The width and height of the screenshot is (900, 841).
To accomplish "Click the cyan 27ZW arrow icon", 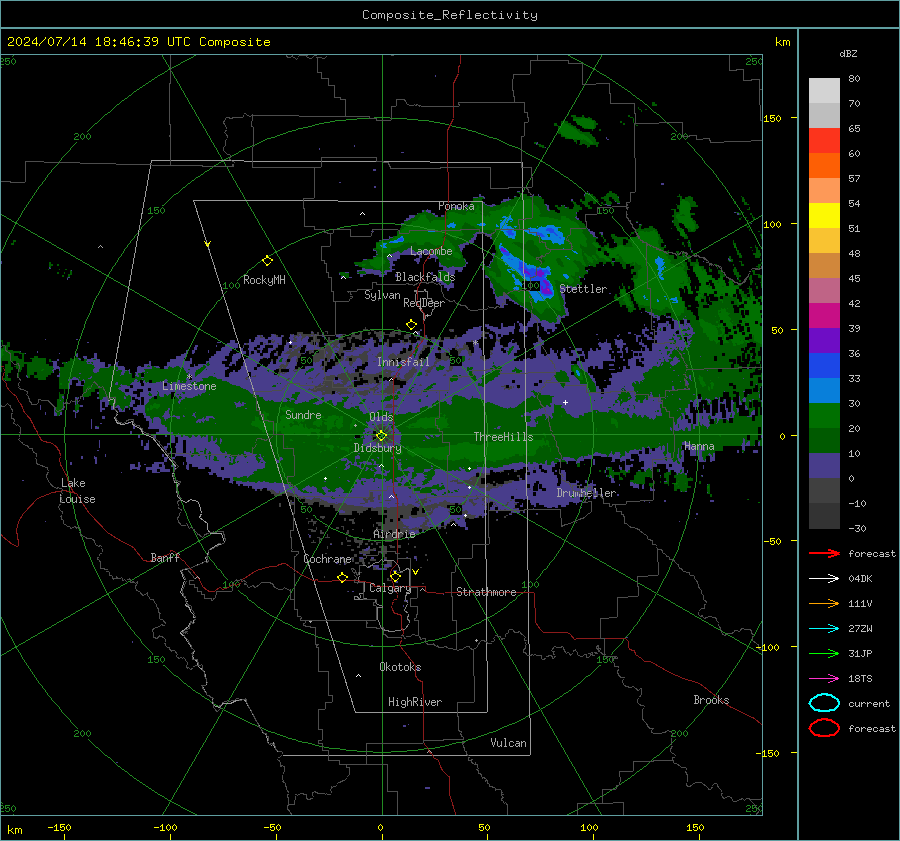I will click(824, 628).
